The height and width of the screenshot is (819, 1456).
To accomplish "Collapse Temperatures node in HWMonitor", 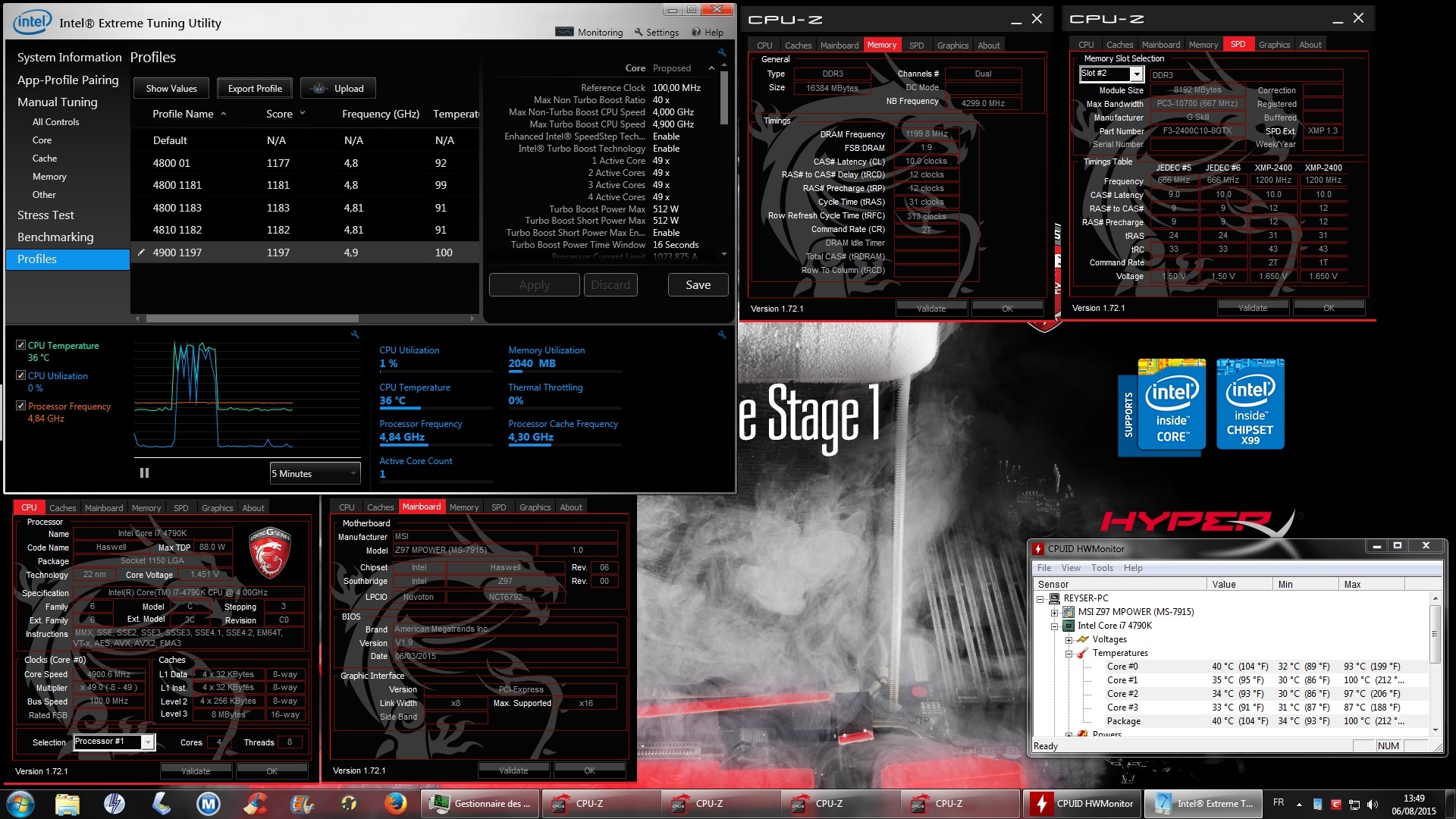I will [1068, 653].
